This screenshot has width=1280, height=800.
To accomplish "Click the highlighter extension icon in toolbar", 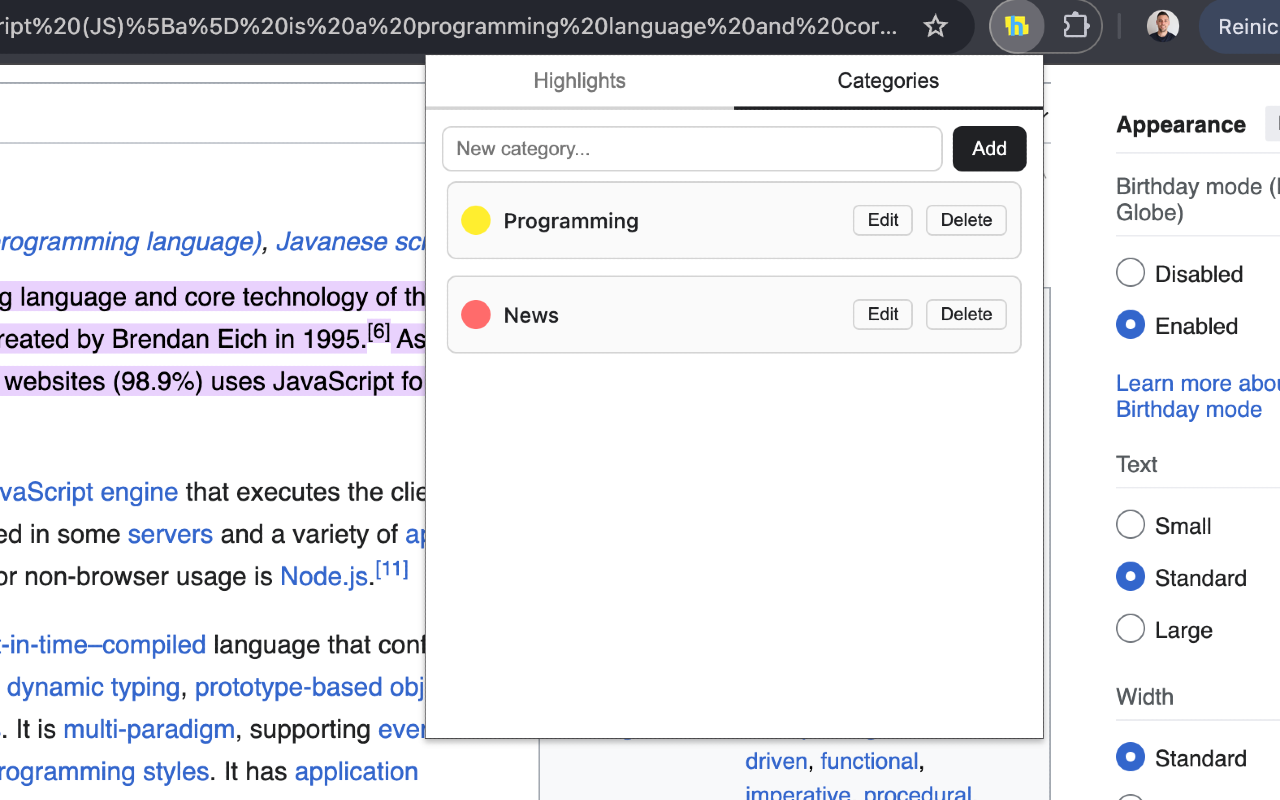I will [x=1016, y=26].
